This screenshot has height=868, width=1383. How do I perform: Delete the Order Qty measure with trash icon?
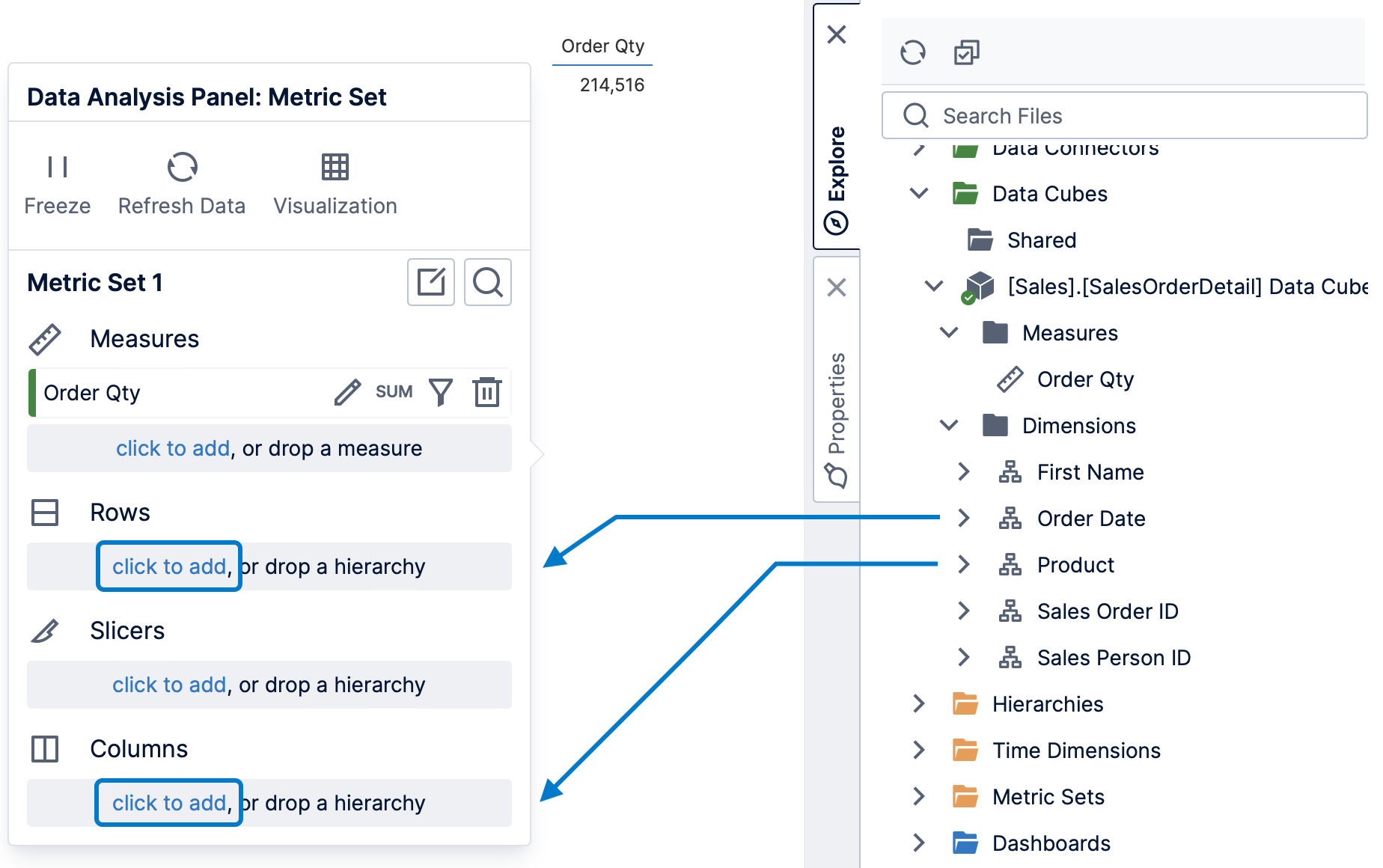click(487, 392)
